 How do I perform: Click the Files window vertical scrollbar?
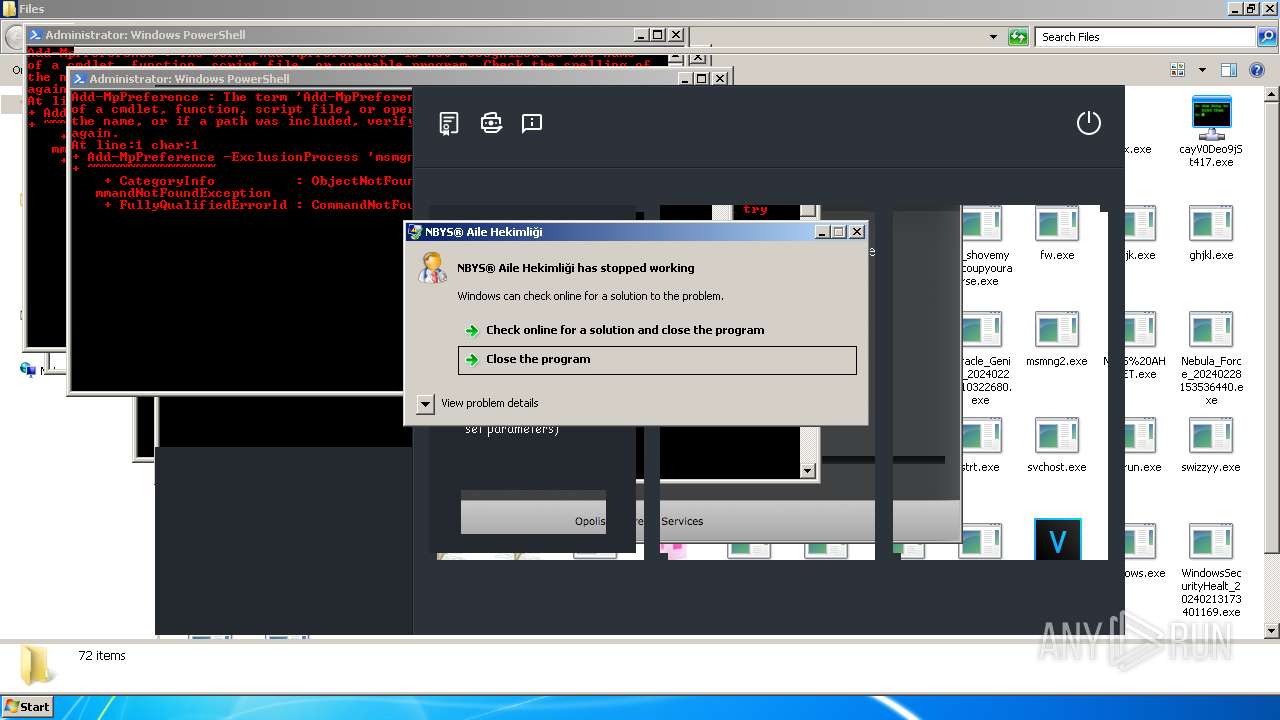coord(1272,360)
